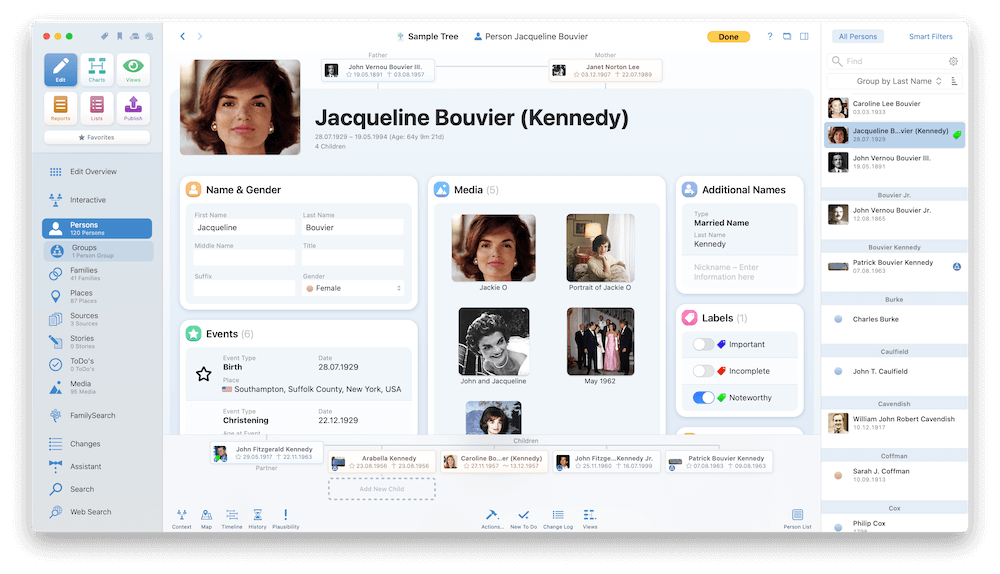This screenshot has height=574, width=1000.
Task: Select Sarah J. Coffman in person list
Action: pyautogui.click(x=893, y=475)
